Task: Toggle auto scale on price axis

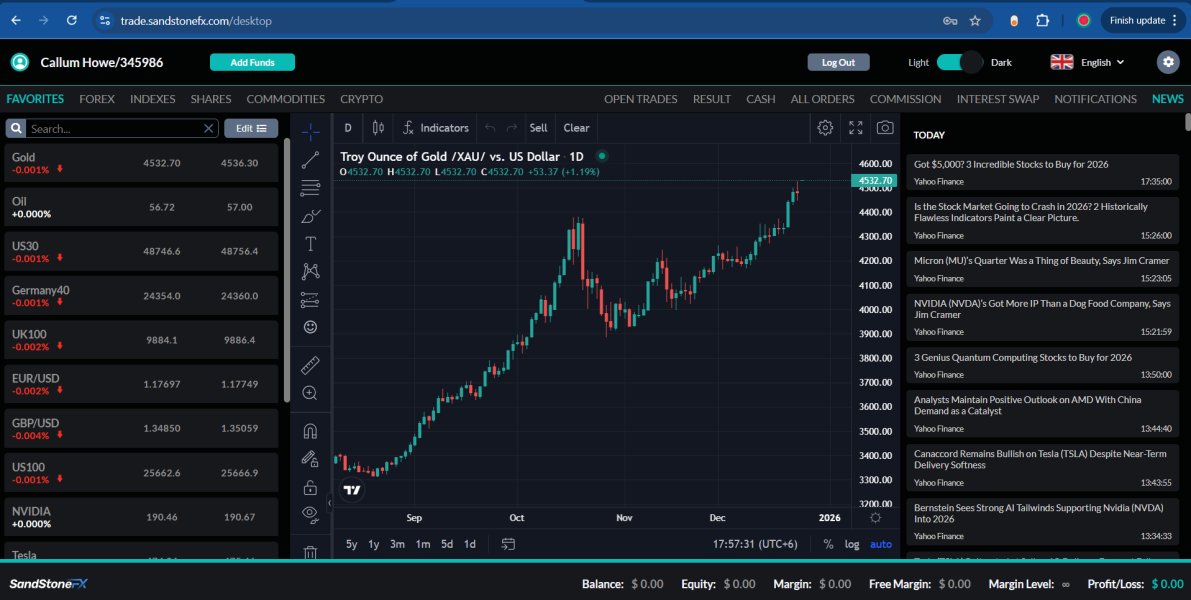Action: tap(880, 544)
